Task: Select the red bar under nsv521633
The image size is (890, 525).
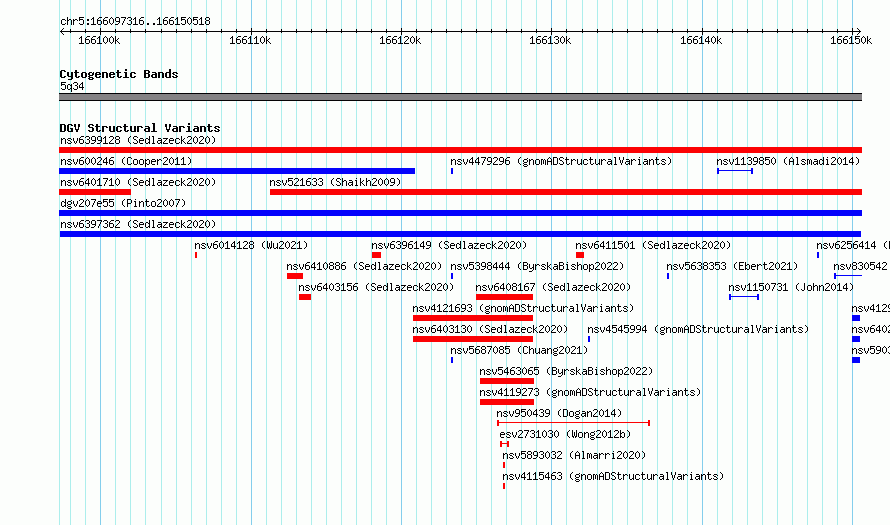Action: click(x=566, y=192)
